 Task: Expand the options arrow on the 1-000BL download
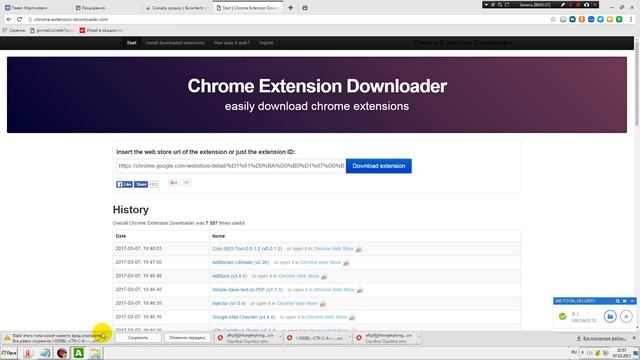[349, 338]
